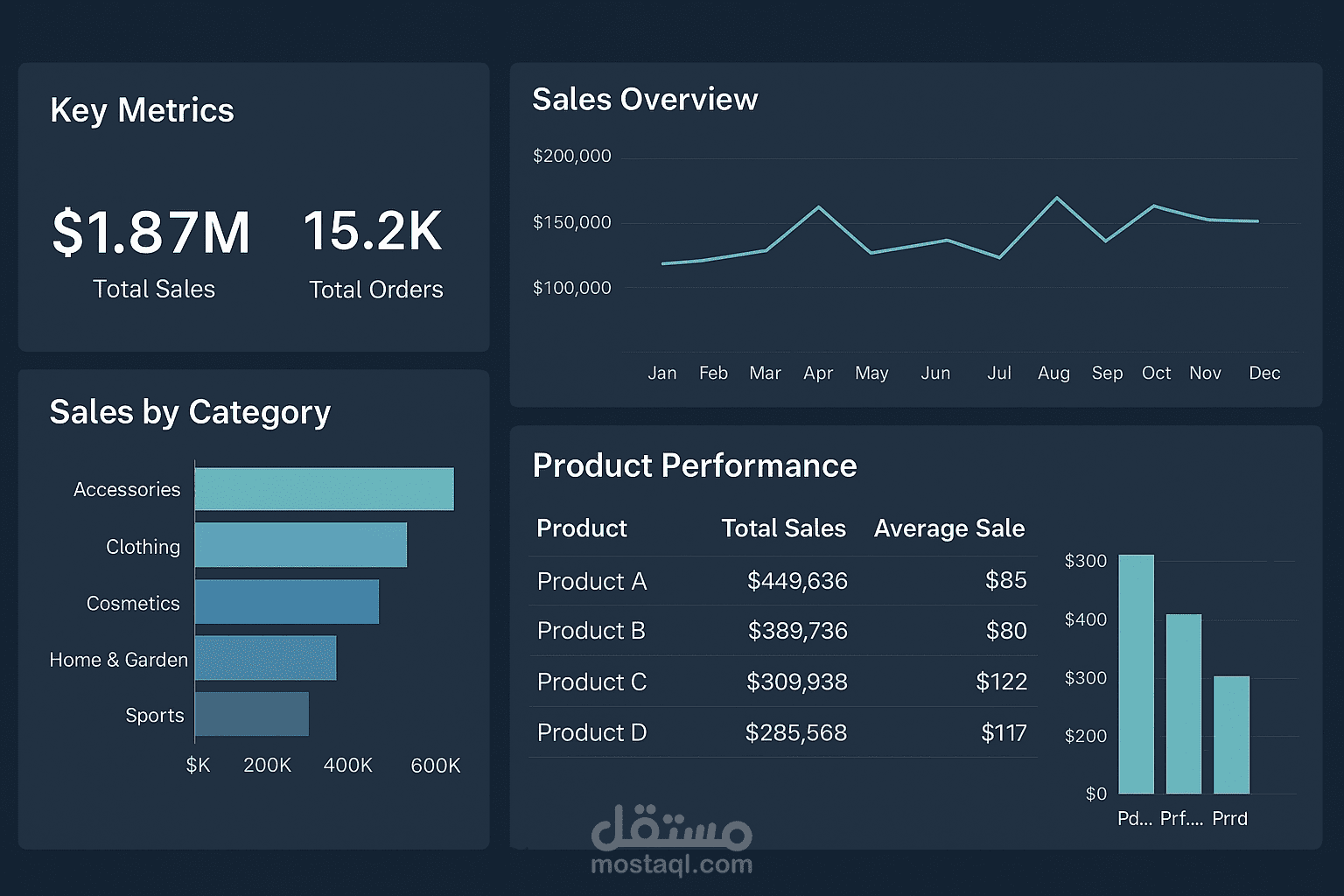Click the Jan label on the x-axis
1344x896 pixels.
tap(662, 373)
